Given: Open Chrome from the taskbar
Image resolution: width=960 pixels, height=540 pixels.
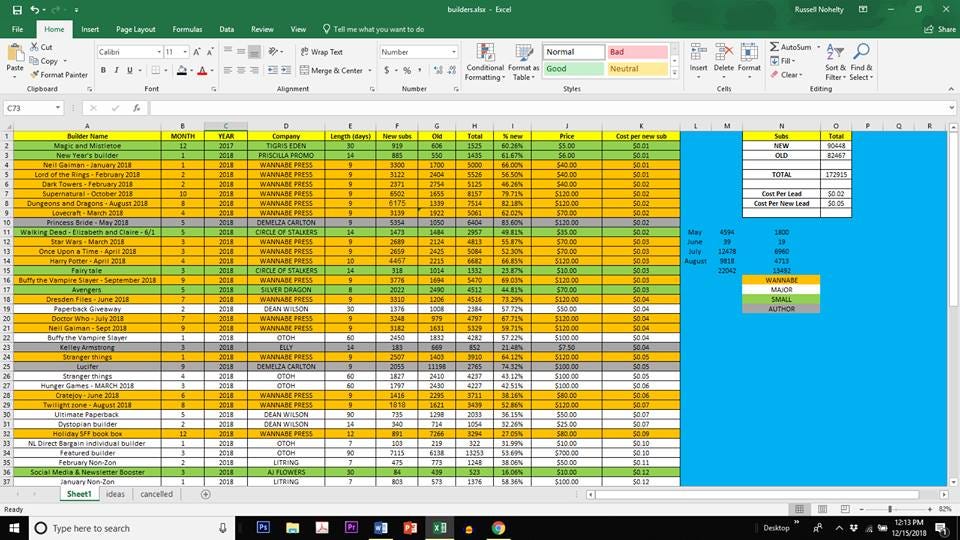Looking at the screenshot, I should click(498, 528).
